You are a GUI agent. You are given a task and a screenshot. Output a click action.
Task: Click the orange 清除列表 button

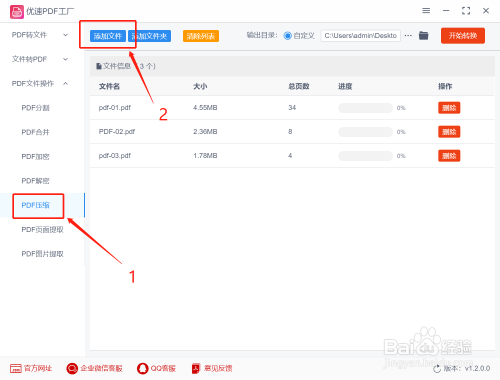coord(201,36)
